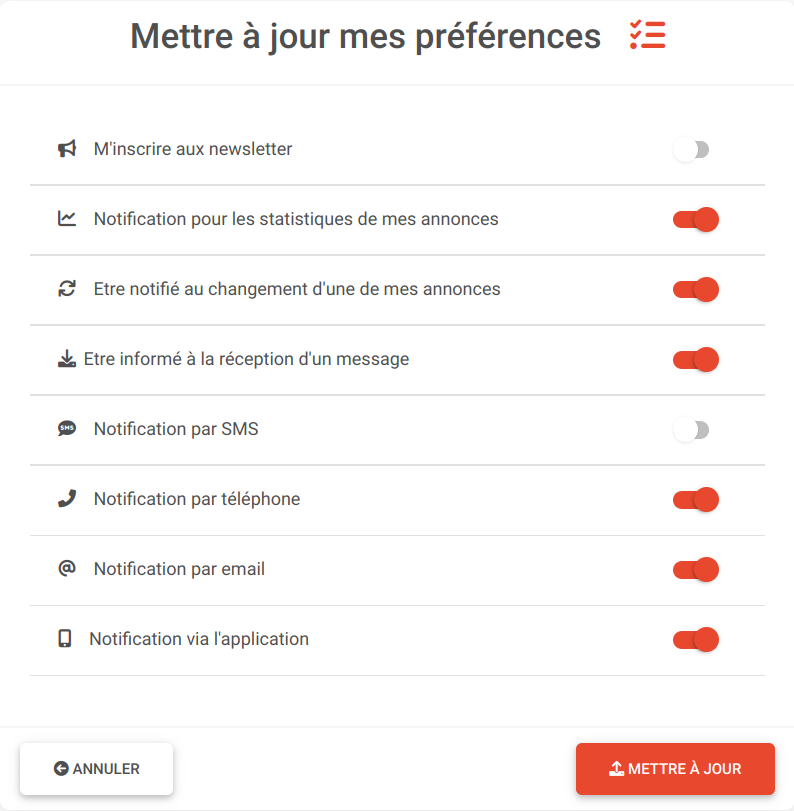
Task: Enable the newsletter subscription toggle
Action: (x=691, y=150)
